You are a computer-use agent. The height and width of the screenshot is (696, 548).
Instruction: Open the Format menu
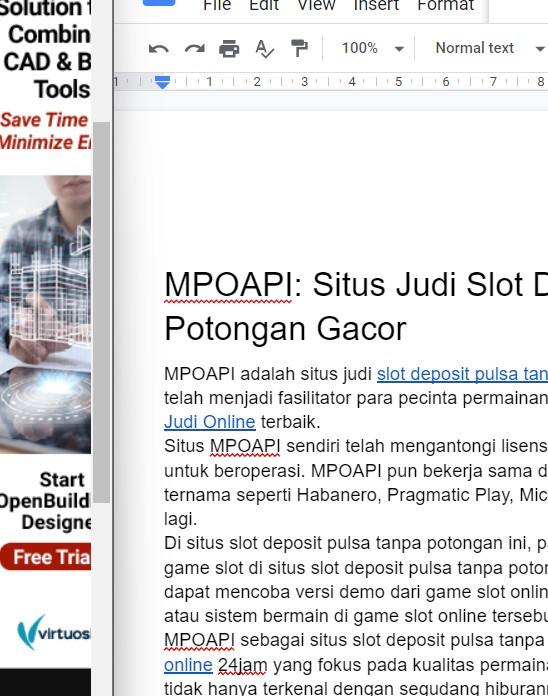click(445, 5)
